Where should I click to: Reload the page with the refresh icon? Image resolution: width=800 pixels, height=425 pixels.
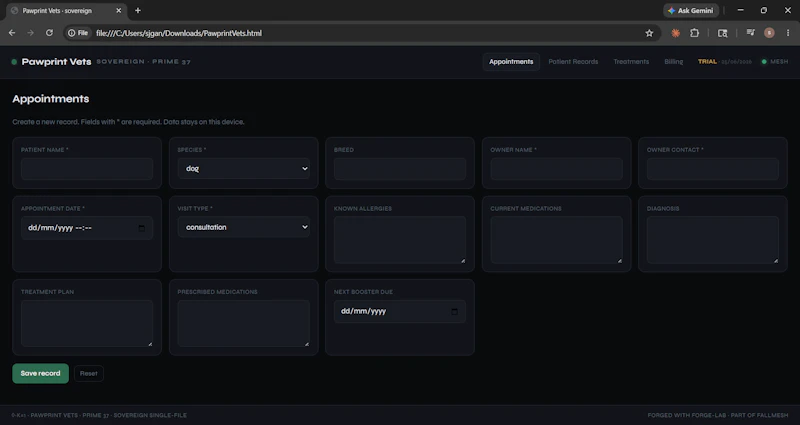pos(49,33)
